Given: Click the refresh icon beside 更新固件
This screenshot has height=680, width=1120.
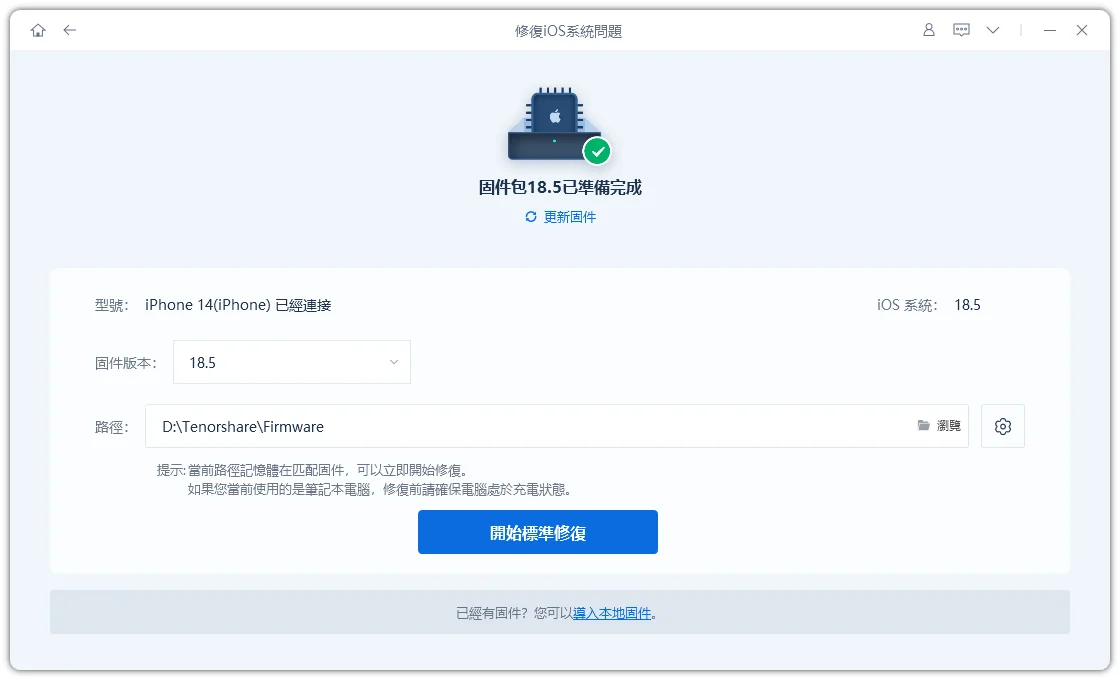Looking at the screenshot, I should tap(531, 216).
